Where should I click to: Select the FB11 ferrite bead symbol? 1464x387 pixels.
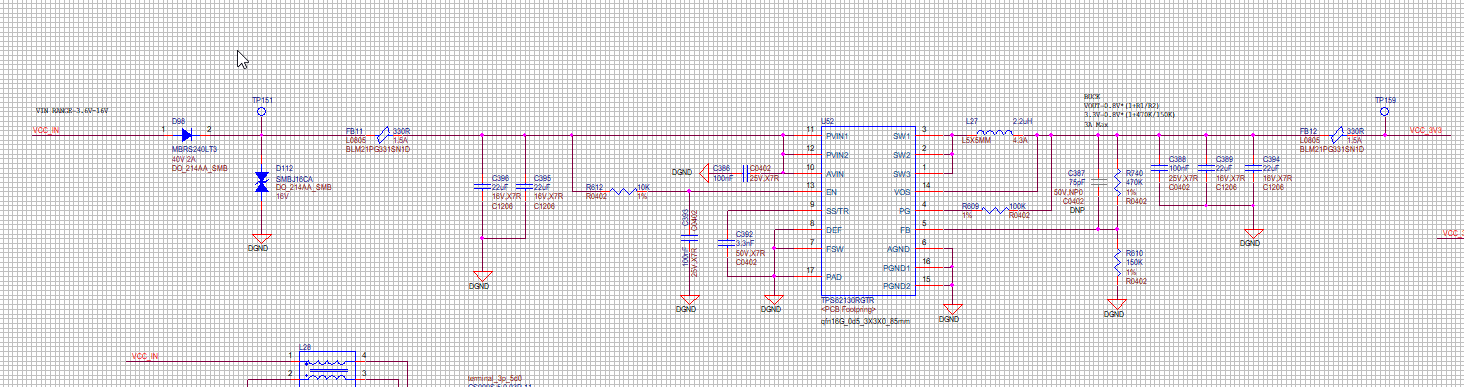click(384, 134)
